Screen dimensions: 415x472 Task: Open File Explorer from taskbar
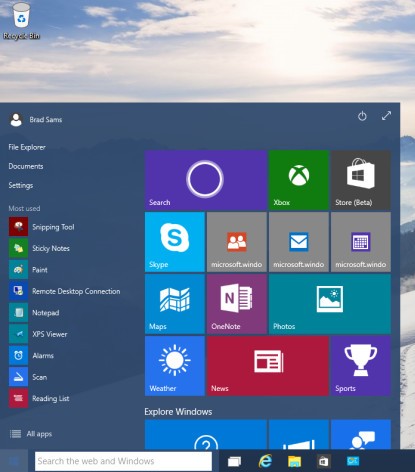(294, 461)
